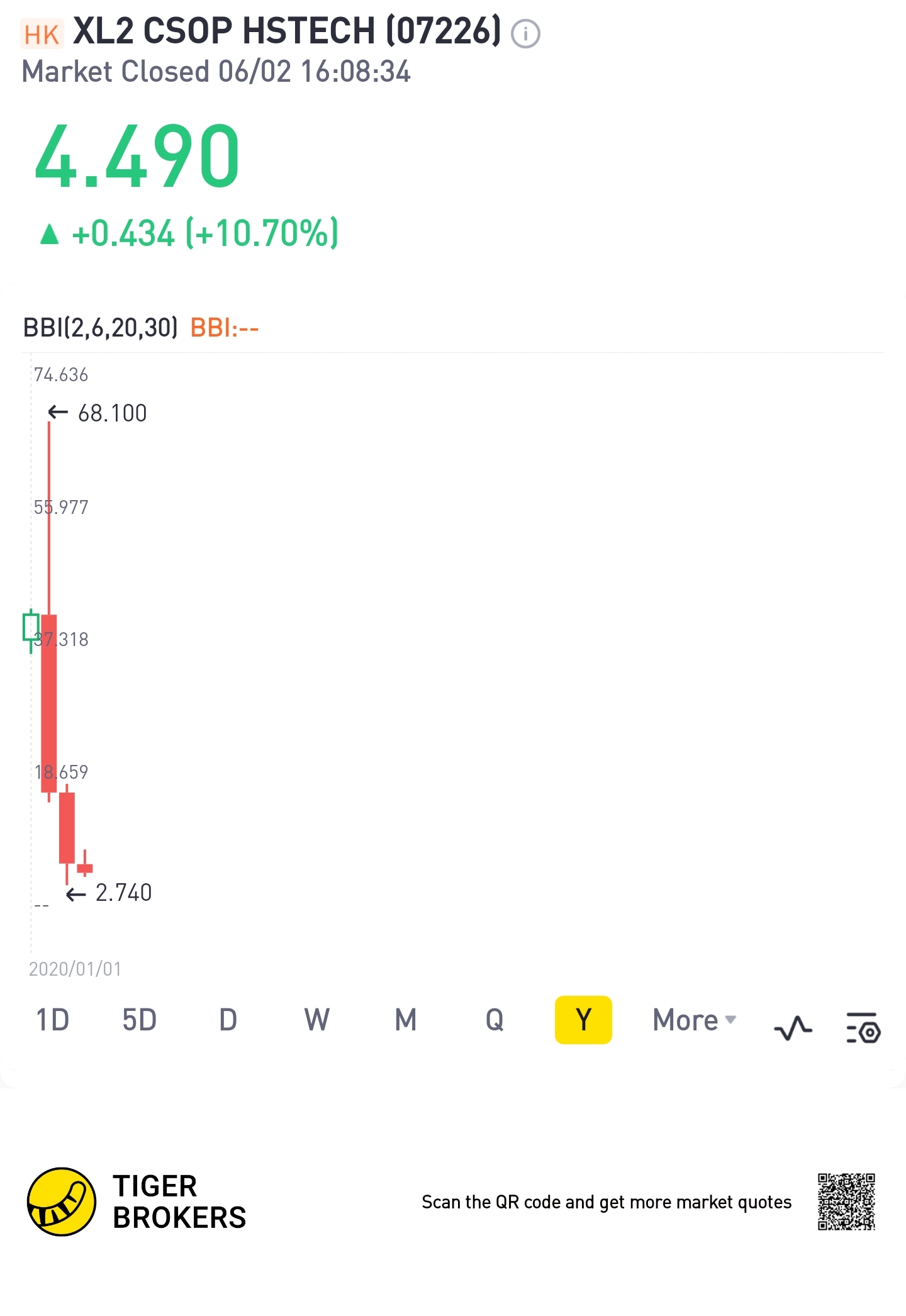Tap the Tiger Brokers logo
The image size is (906, 1316).
pos(62,1202)
